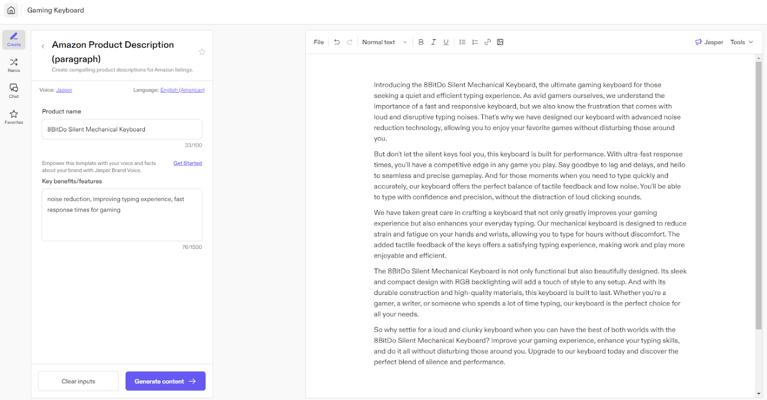Image resolution: width=767 pixels, height=400 pixels.
Task: Select the Create pen icon in sidebar
Action: point(14,39)
